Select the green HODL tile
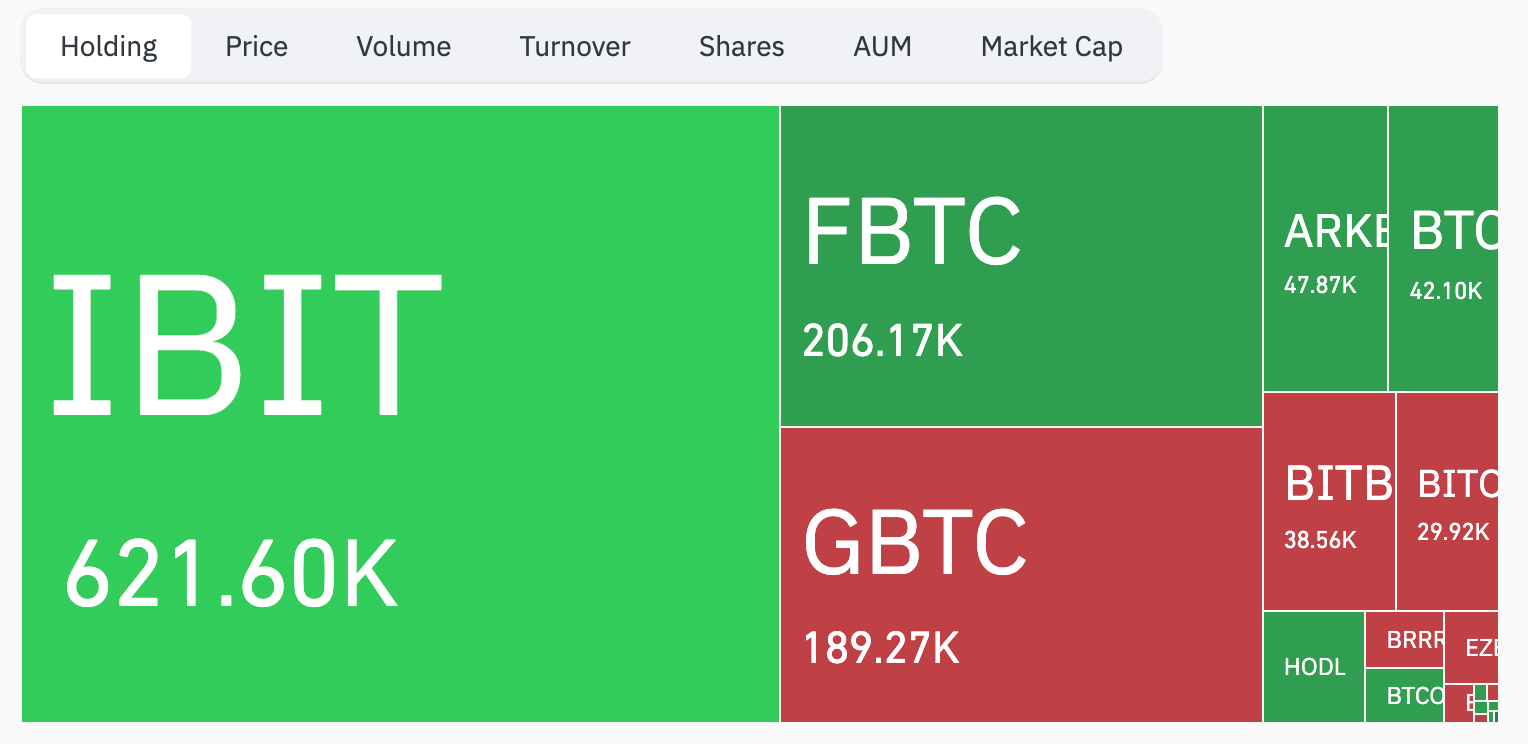Image resolution: width=1528 pixels, height=744 pixels. 1314,666
